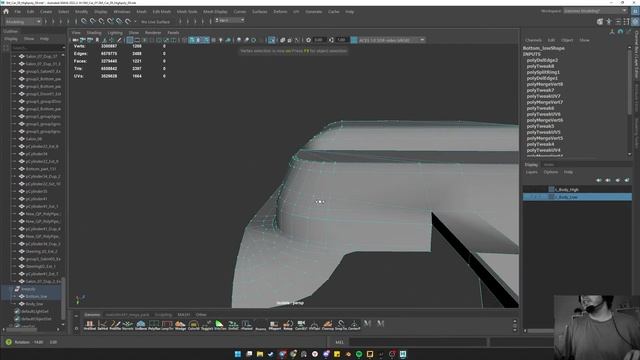Toggle snap to grids in the status line
This screenshot has width=640, height=360.
tap(84, 21)
